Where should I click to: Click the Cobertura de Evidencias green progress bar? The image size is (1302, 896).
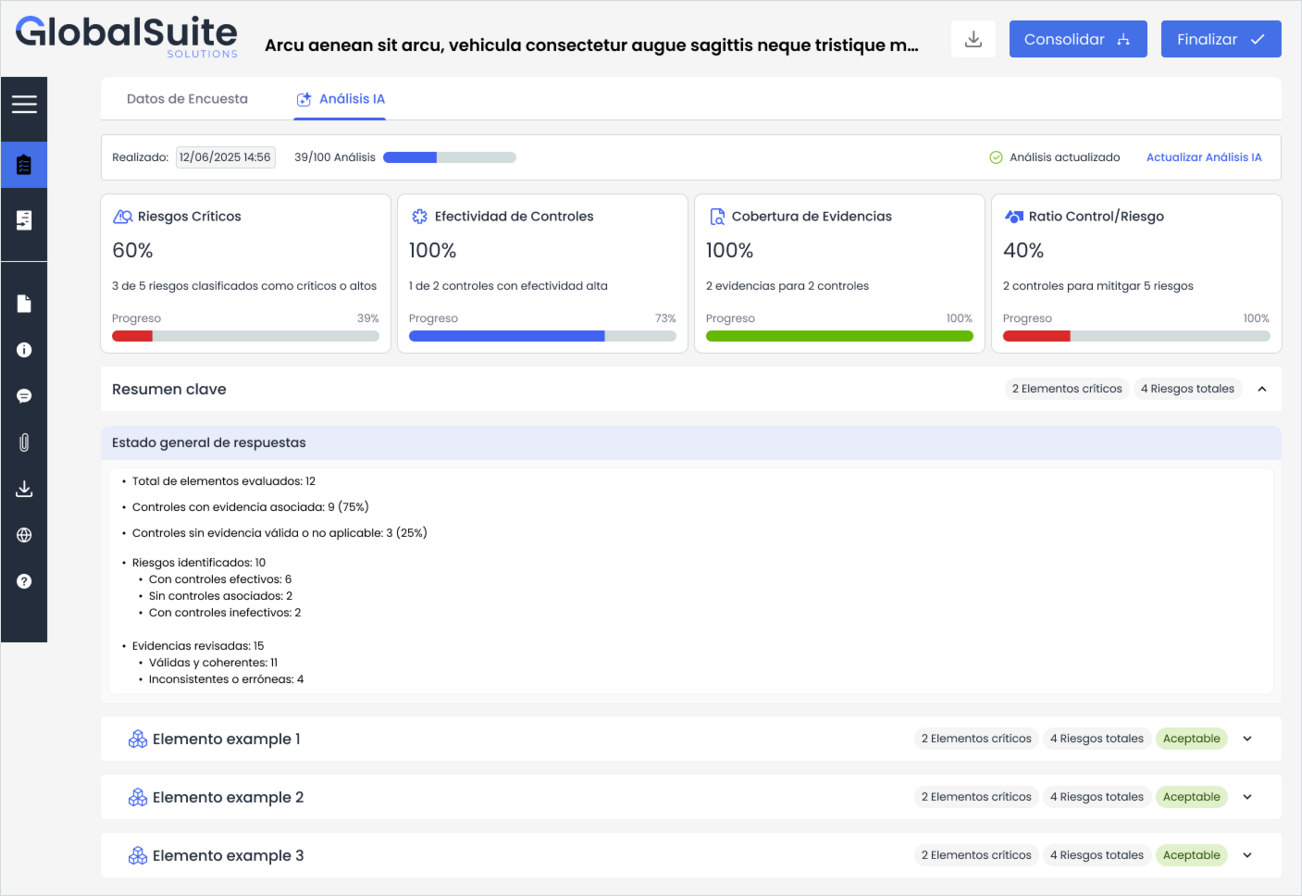coord(839,336)
